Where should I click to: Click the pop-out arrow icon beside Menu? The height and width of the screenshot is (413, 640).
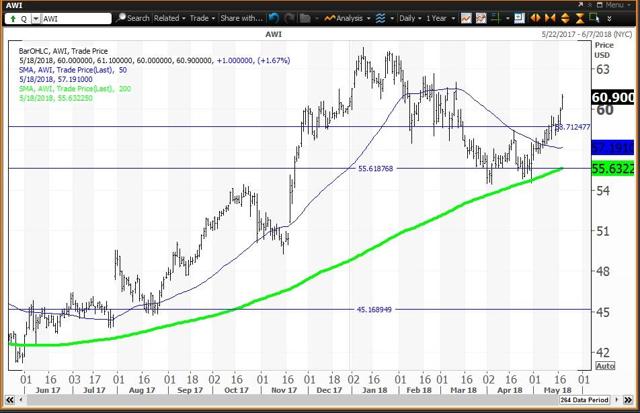(581, 4)
